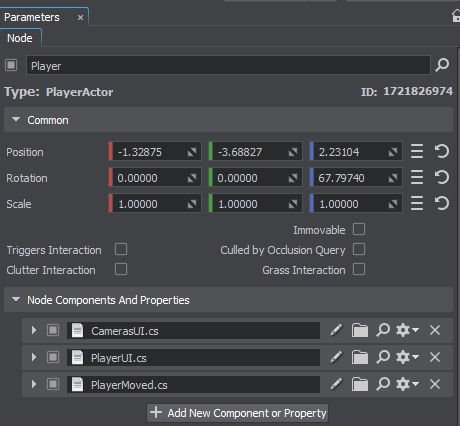Click the Position X value field
This screenshot has width=460, height=426.
pos(155,152)
